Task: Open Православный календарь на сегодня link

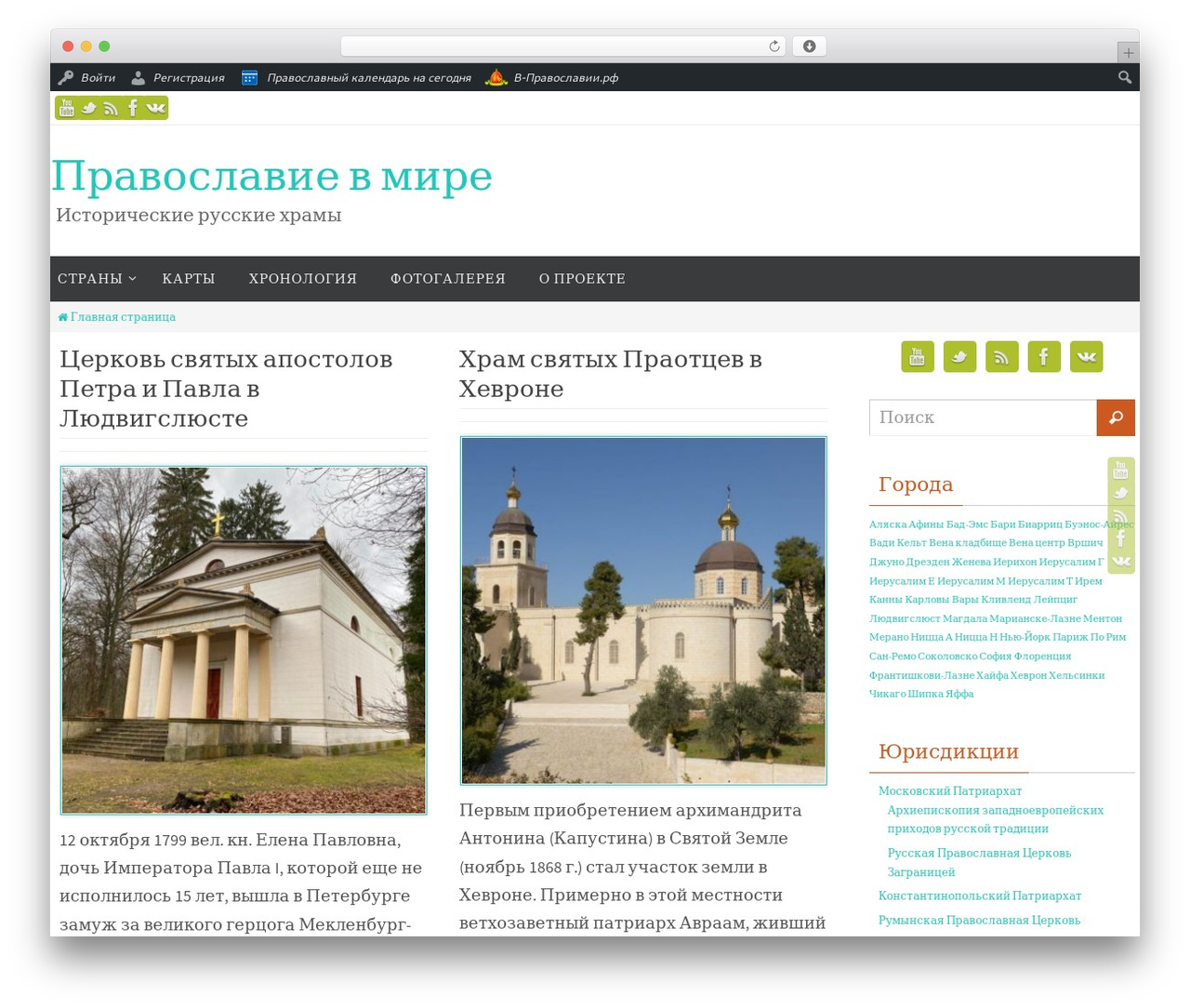Action: [369, 78]
